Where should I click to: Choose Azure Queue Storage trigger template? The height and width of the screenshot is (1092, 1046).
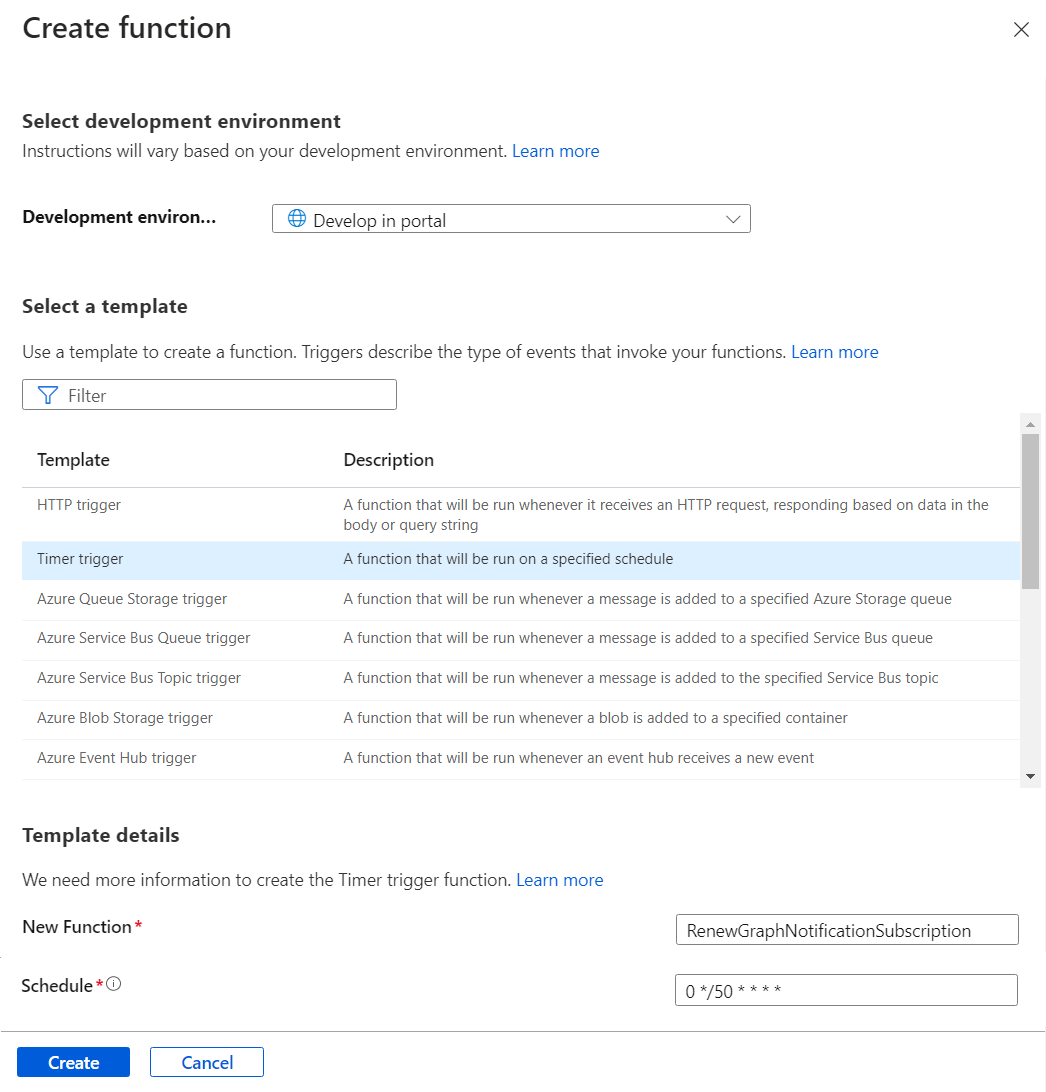pyautogui.click(x=132, y=599)
